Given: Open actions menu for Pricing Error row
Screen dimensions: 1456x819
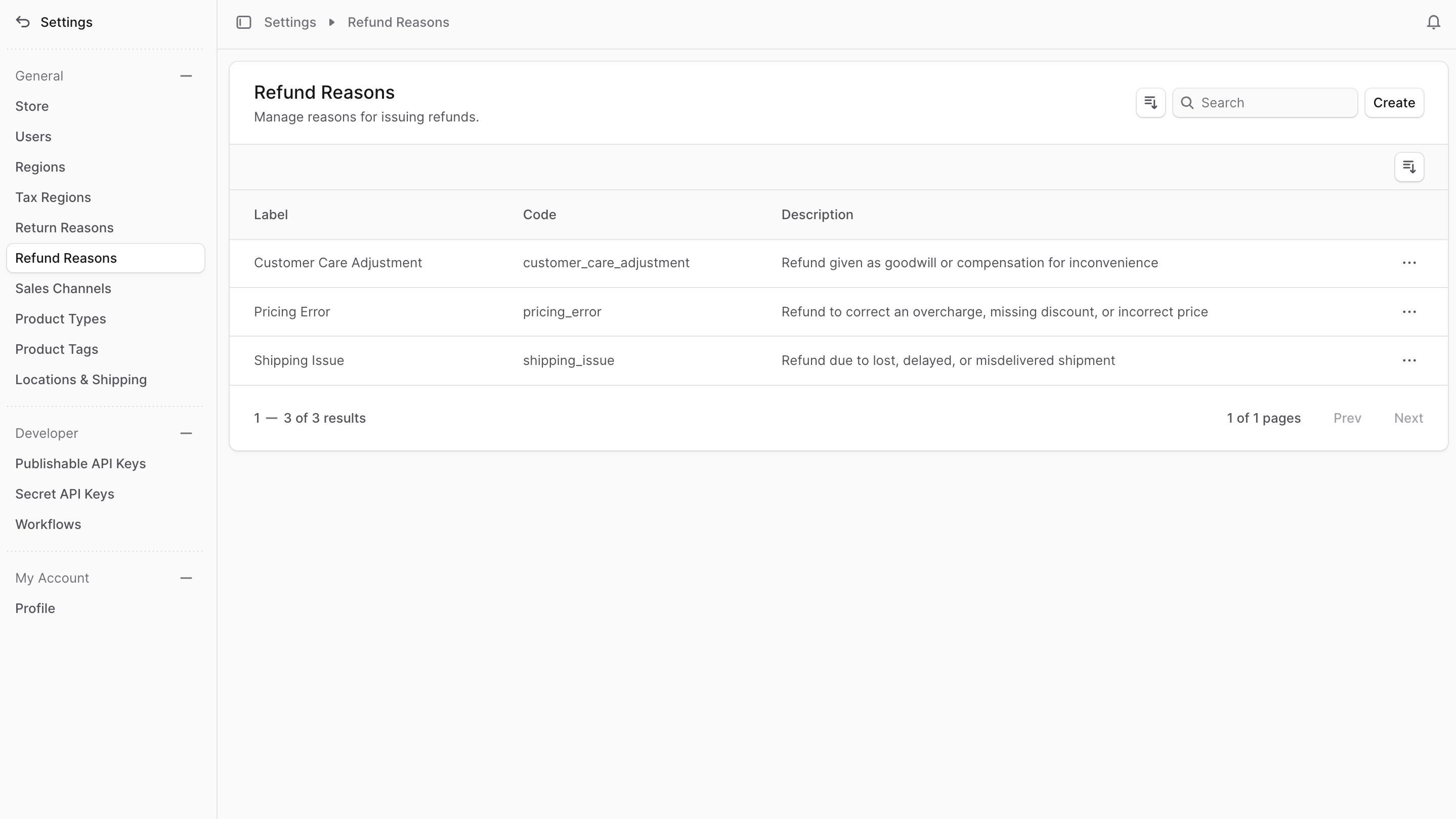Looking at the screenshot, I should coord(1409,312).
